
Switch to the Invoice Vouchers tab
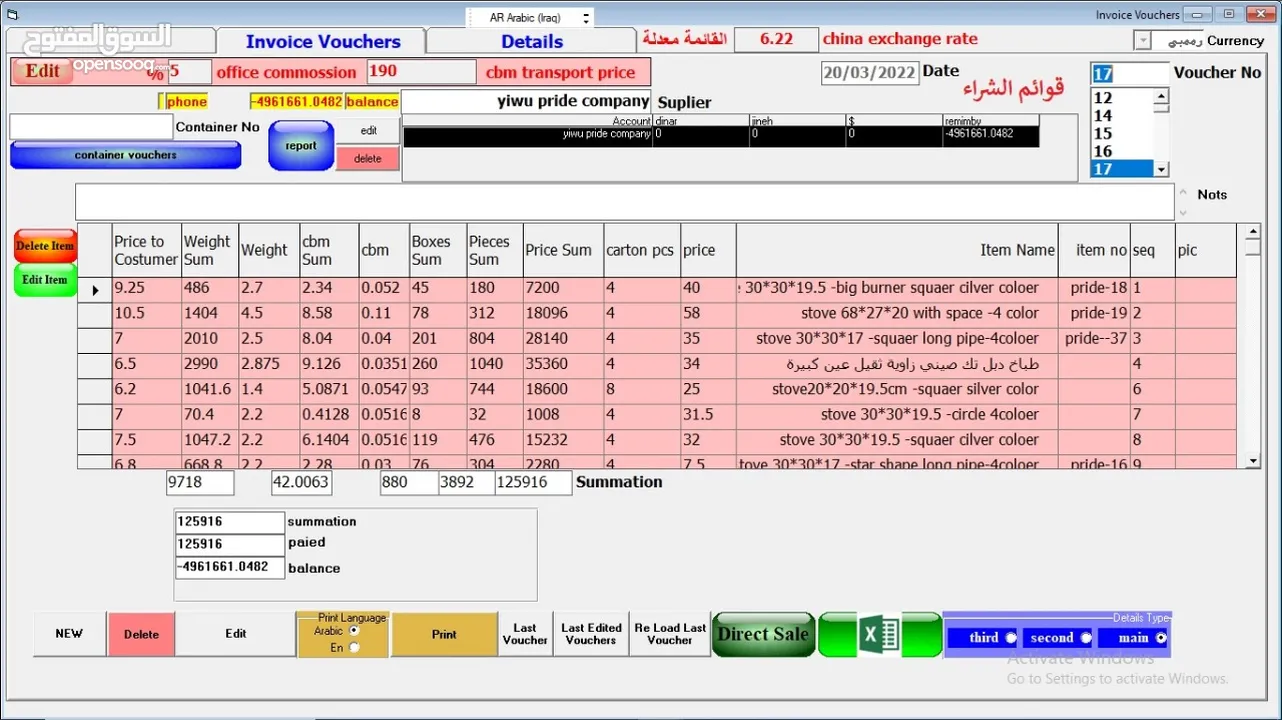[322, 41]
